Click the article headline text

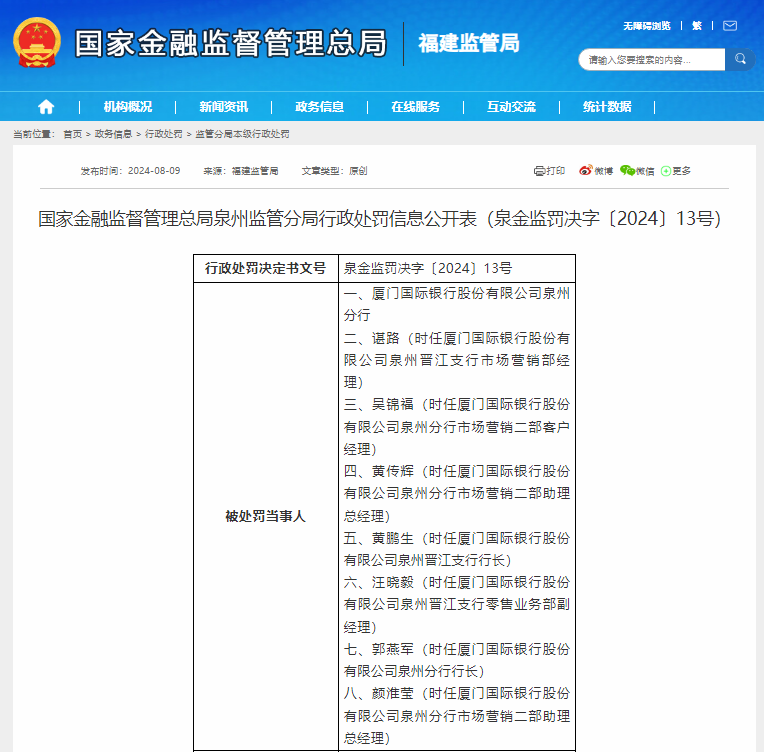click(x=380, y=219)
